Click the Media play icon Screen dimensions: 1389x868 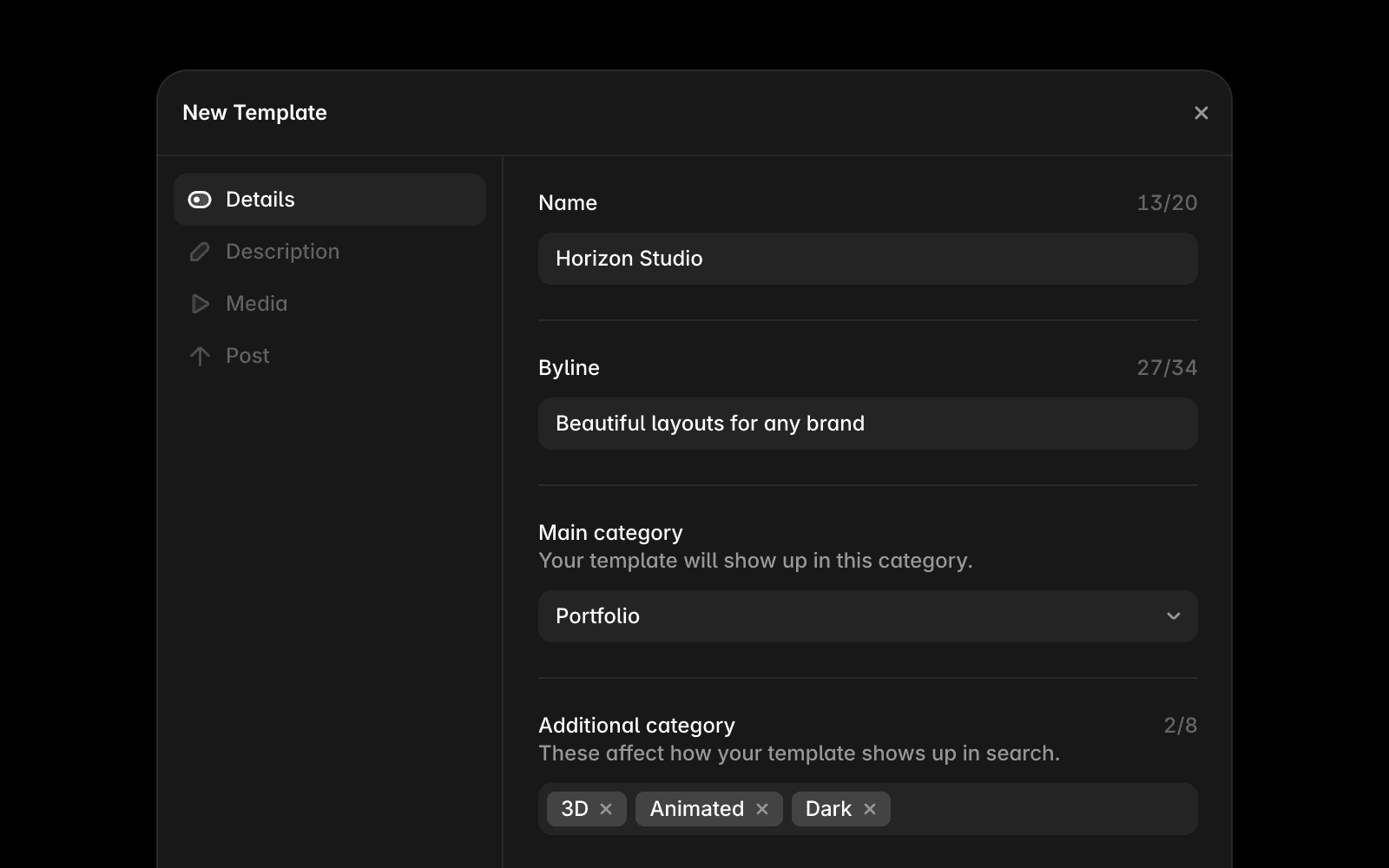tap(200, 304)
